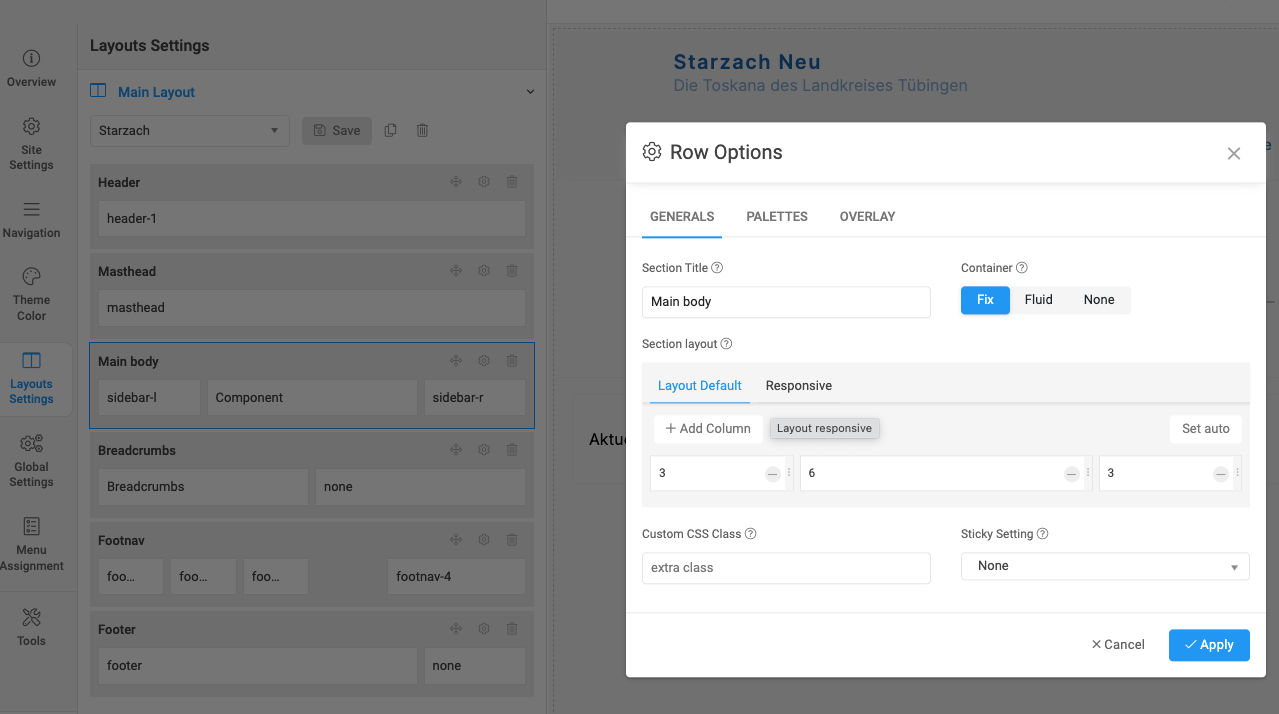Delete the Masthead row with trash icon
Viewport: 1279px width, 714px height.
(512, 271)
